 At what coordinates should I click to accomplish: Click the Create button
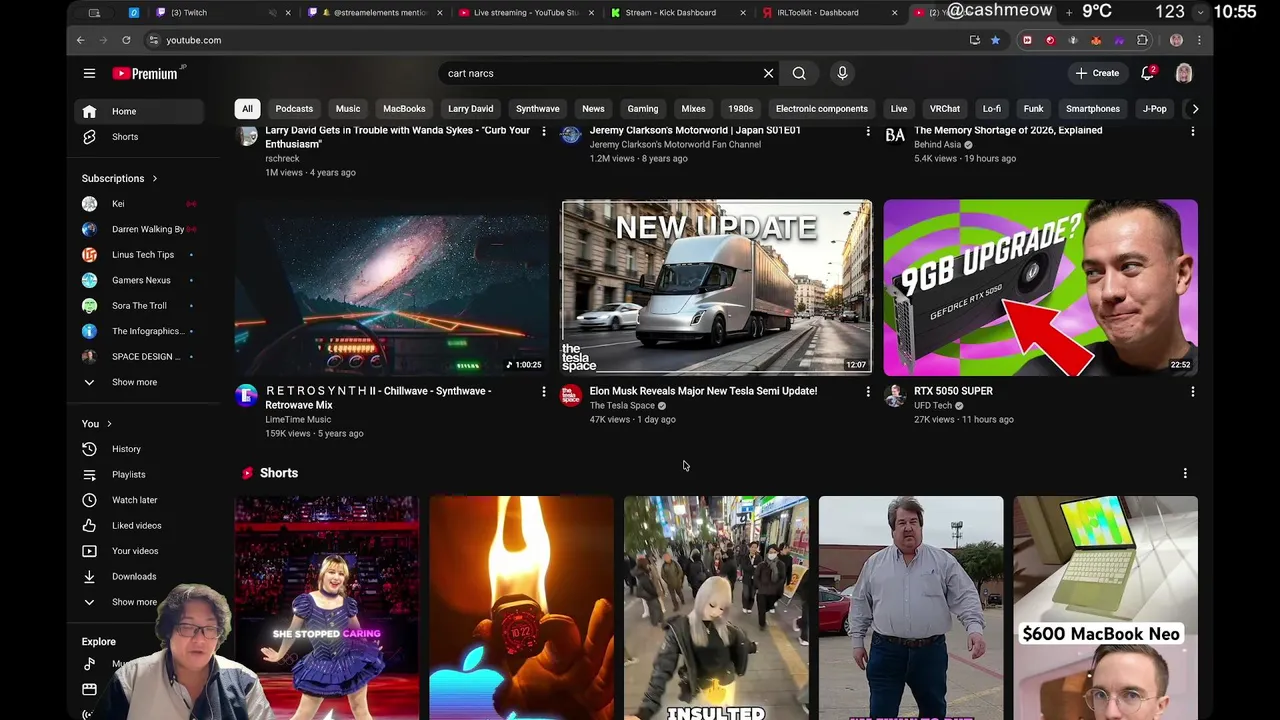(1097, 73)
